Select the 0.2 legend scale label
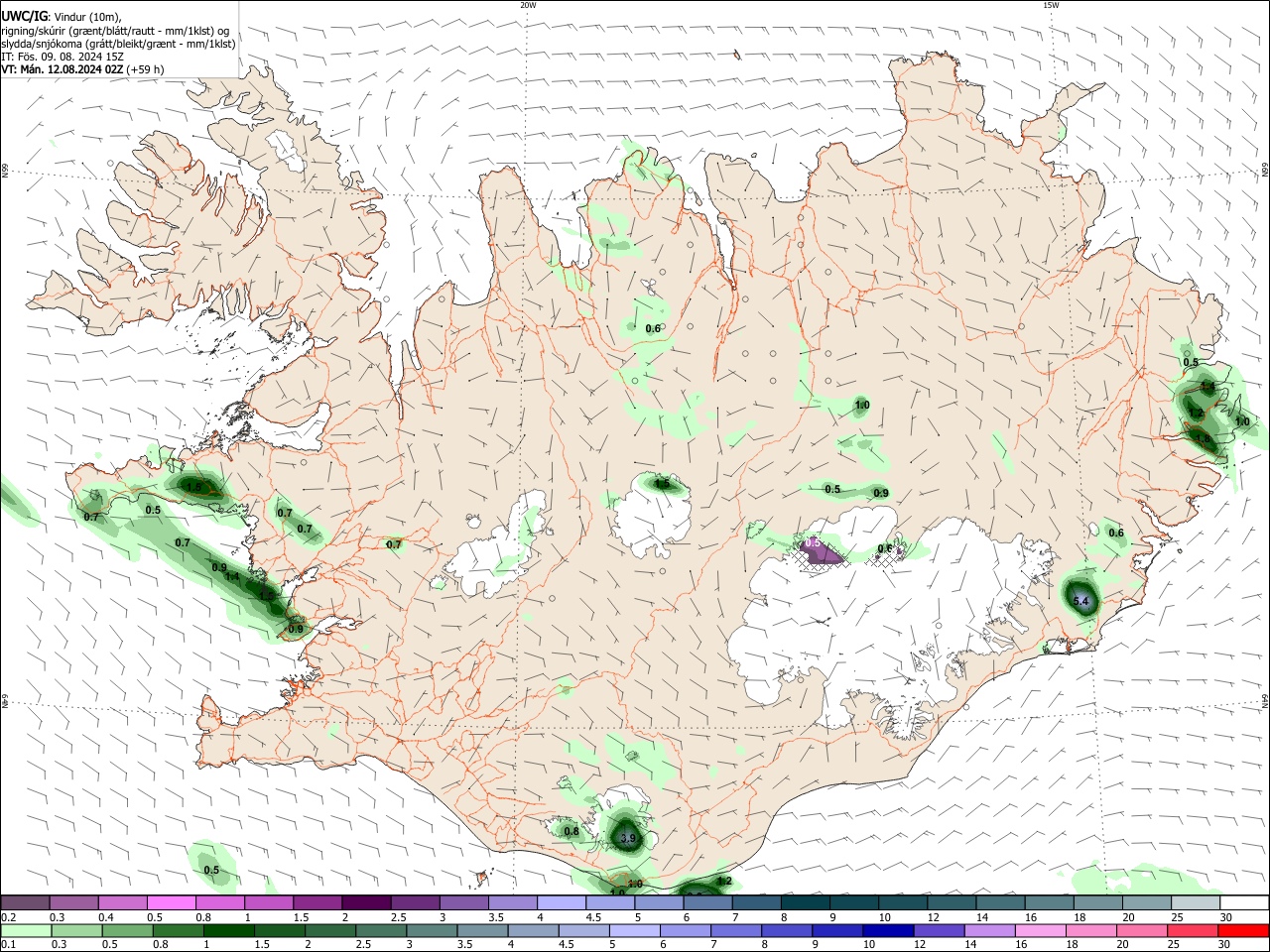 7,917
